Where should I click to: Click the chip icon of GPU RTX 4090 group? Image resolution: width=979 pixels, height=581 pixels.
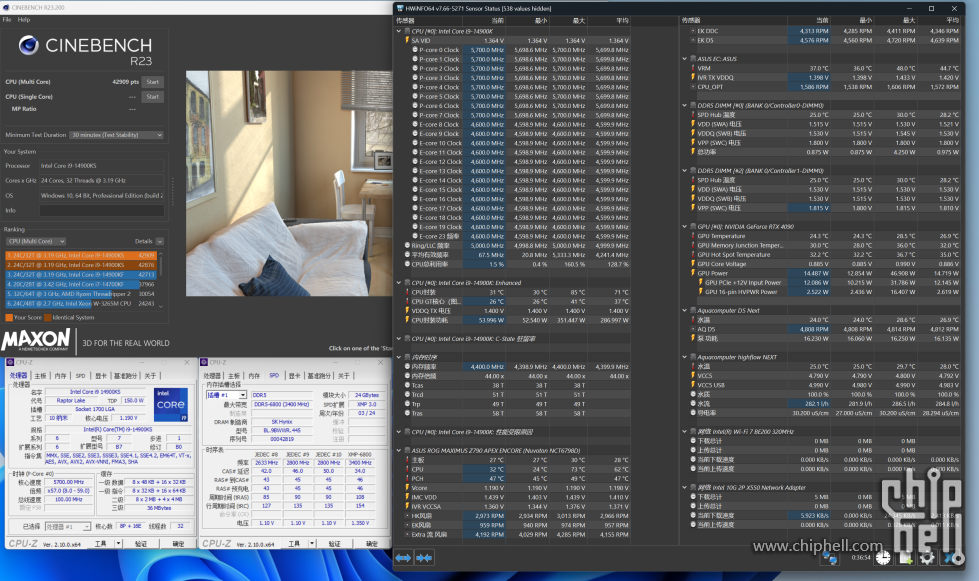pos(693,227)
